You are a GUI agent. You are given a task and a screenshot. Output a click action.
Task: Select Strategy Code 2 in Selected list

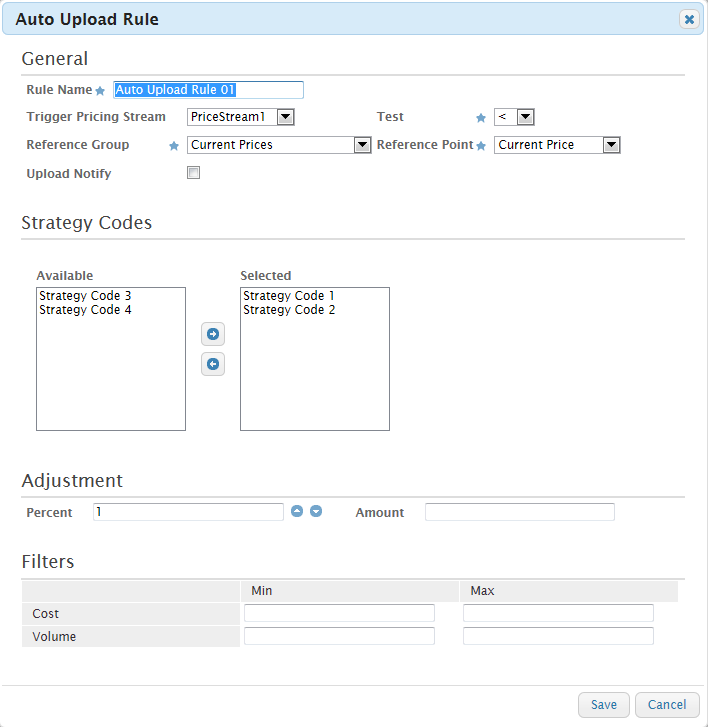289,309
